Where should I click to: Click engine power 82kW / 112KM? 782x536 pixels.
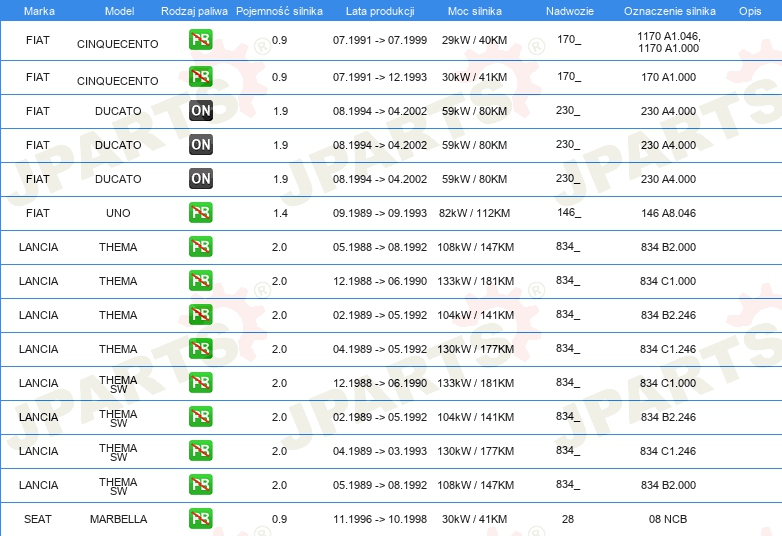474,213
